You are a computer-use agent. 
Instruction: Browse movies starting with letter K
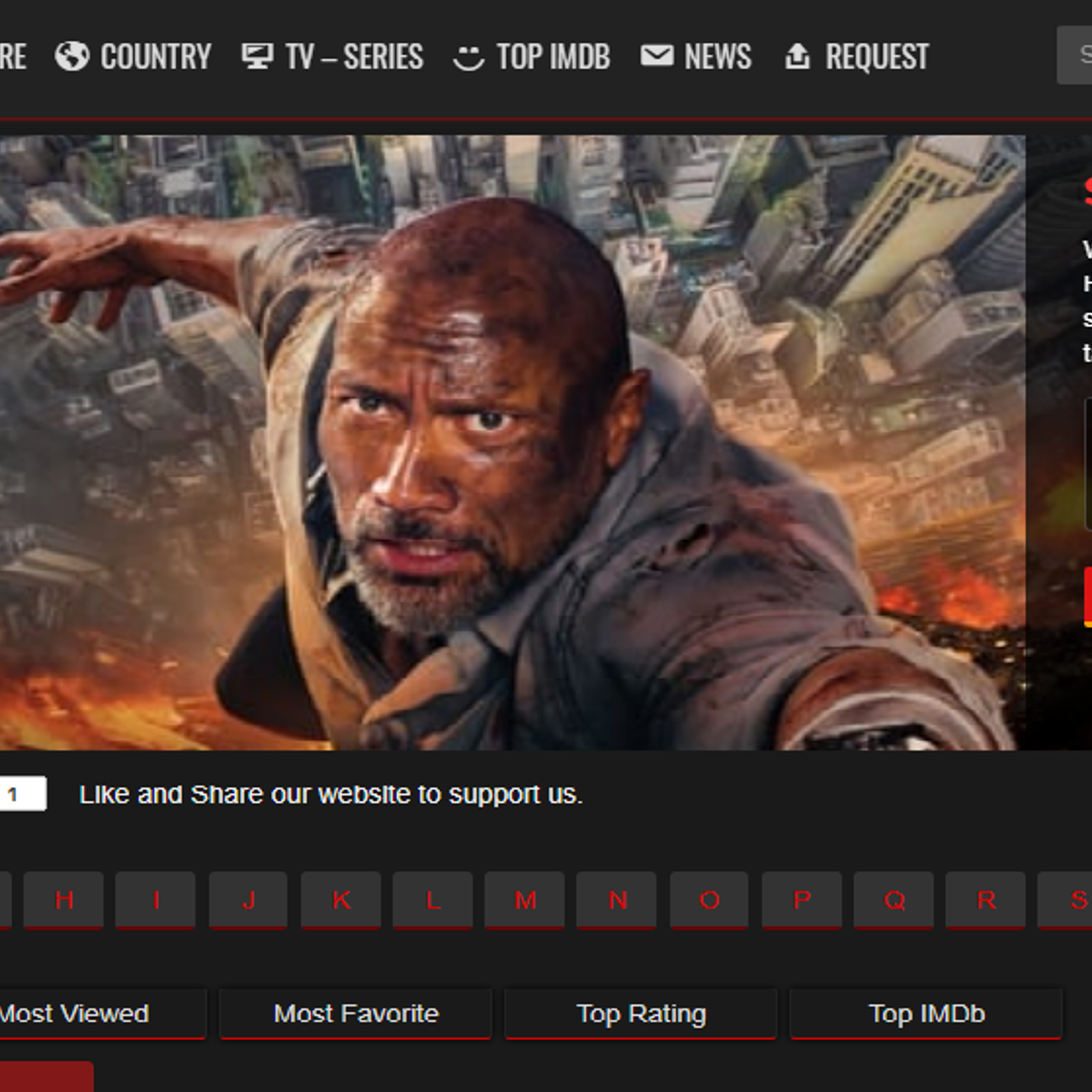point(341,900)
